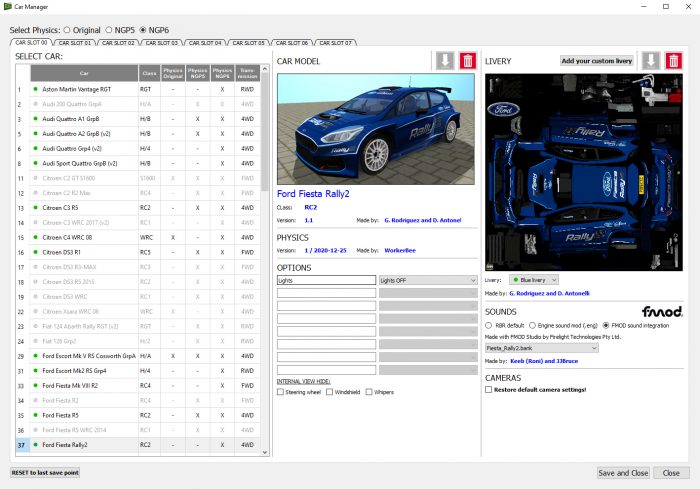Switch to CAR SLOT 05 tab

click(x=248, y=43)
